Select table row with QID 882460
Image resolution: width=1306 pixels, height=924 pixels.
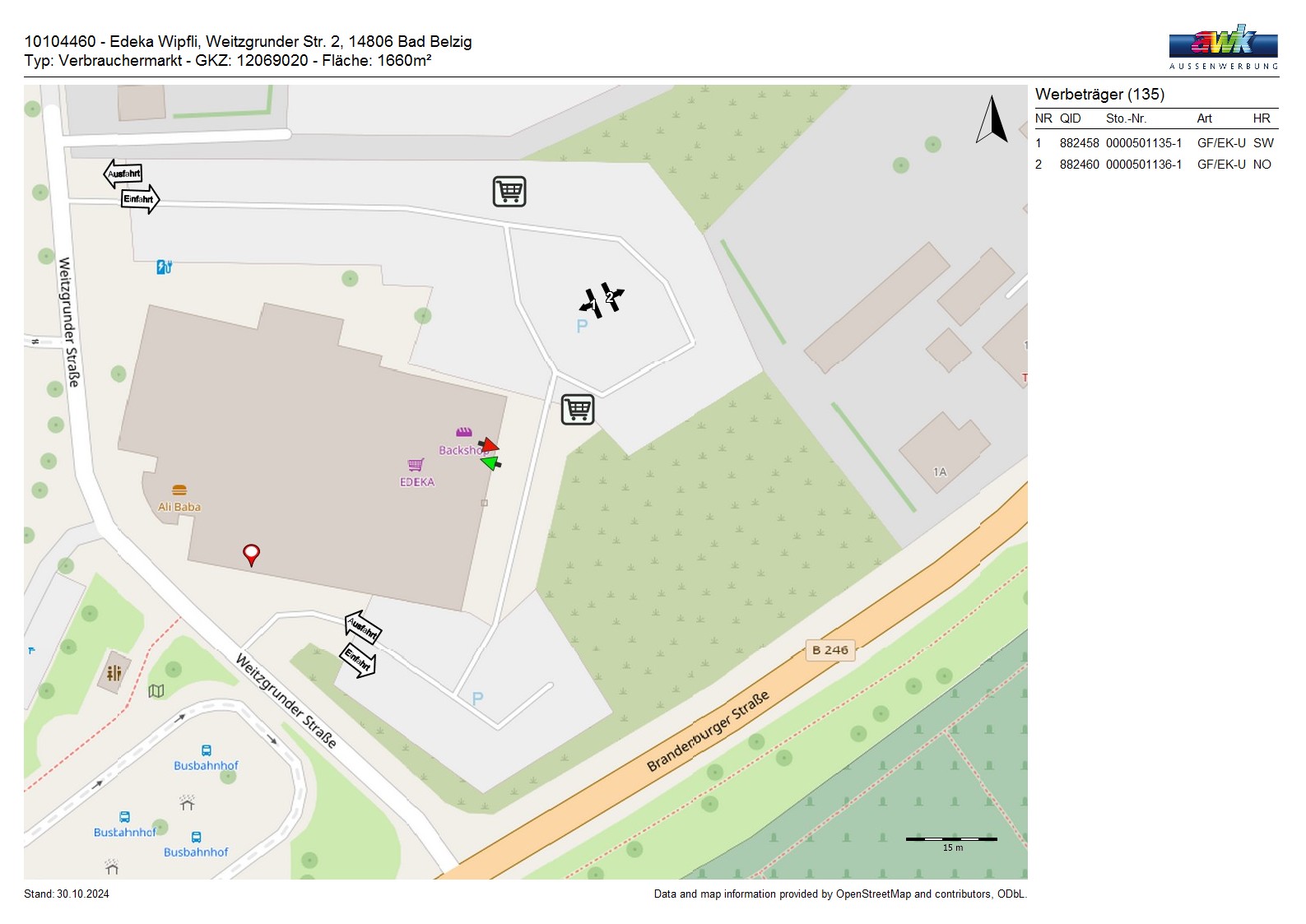(1155, 165)
